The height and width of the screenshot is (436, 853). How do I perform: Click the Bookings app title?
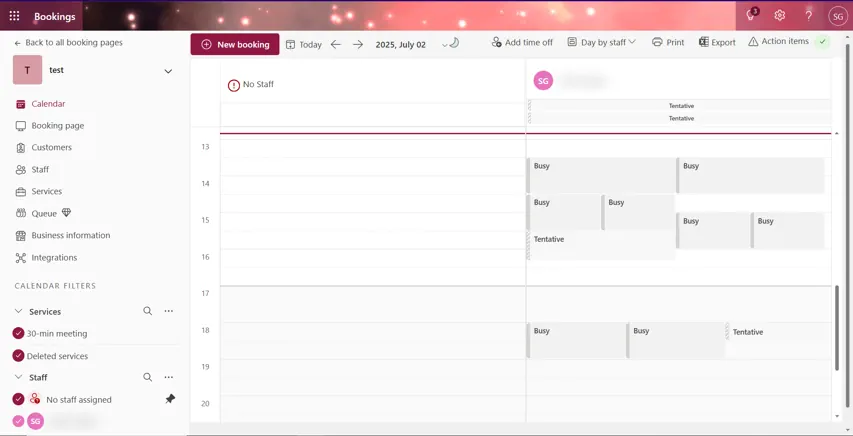click(x=54, y=16)
